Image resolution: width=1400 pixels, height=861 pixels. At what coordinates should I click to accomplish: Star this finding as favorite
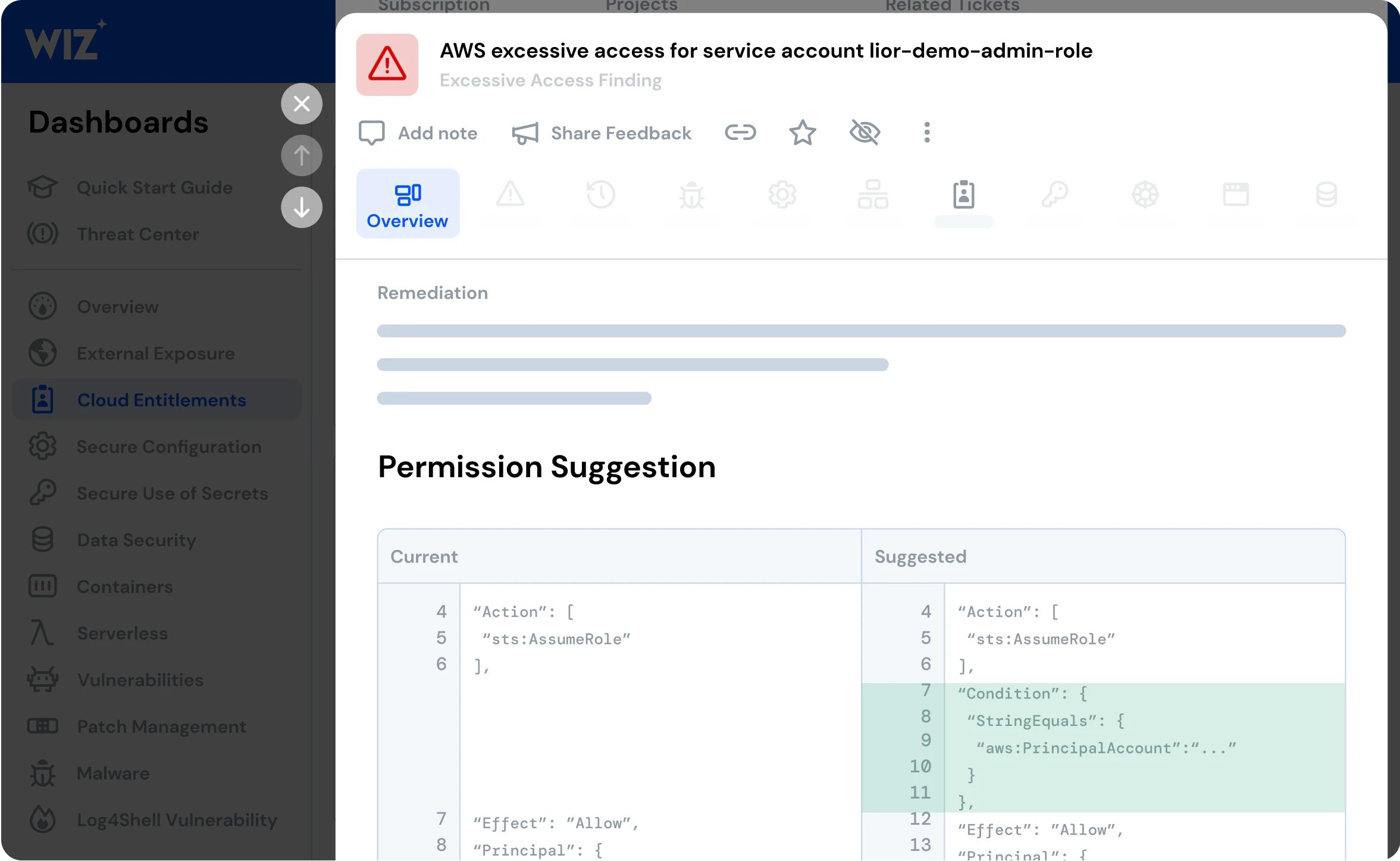tap(802, 132)
